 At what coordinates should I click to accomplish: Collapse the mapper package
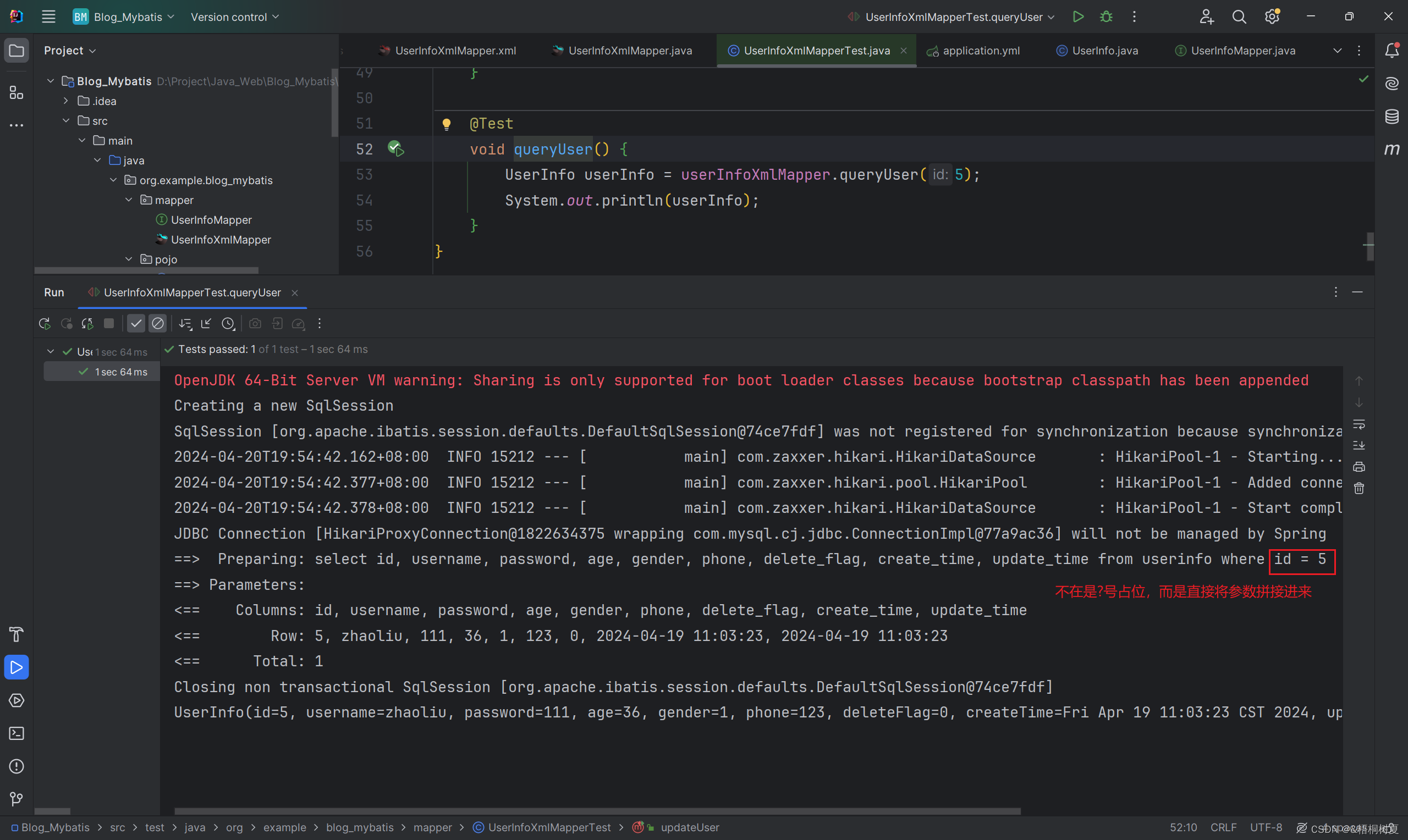pos(129,200)
